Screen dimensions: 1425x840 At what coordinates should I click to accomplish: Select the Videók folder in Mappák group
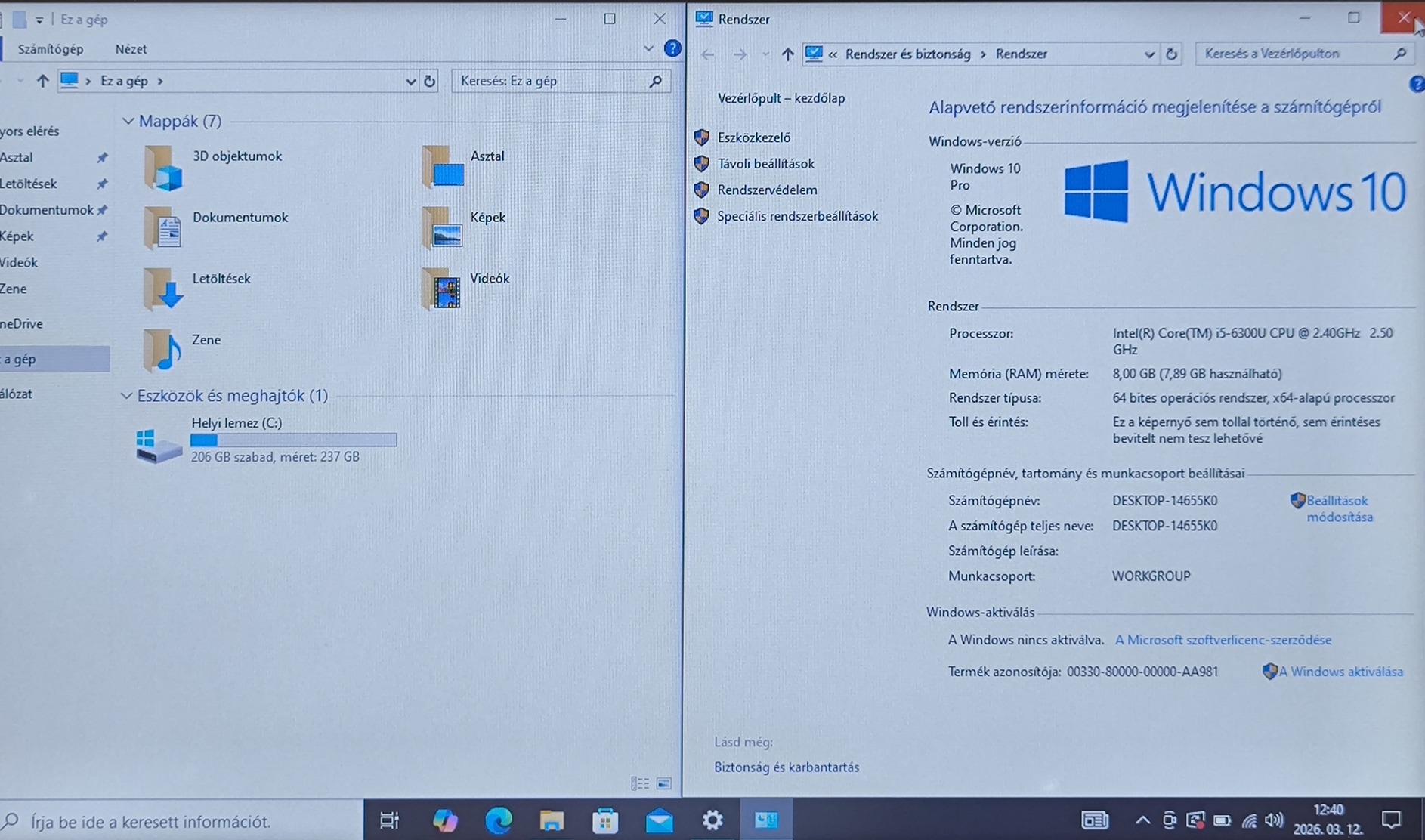465,289
